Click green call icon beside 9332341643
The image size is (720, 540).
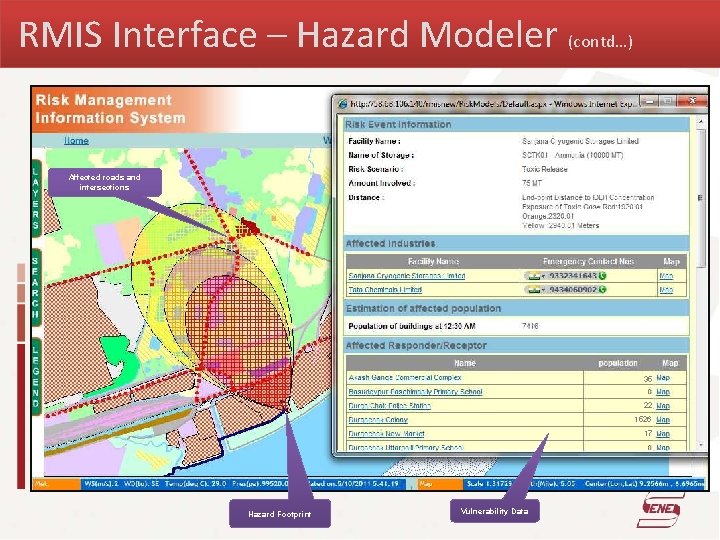pyautogui.click(x=602, y=276)
